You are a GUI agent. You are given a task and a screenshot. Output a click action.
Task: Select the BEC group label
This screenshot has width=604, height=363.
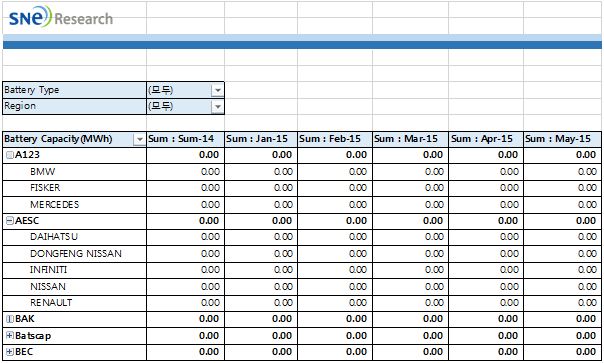(x=24, y=351)
